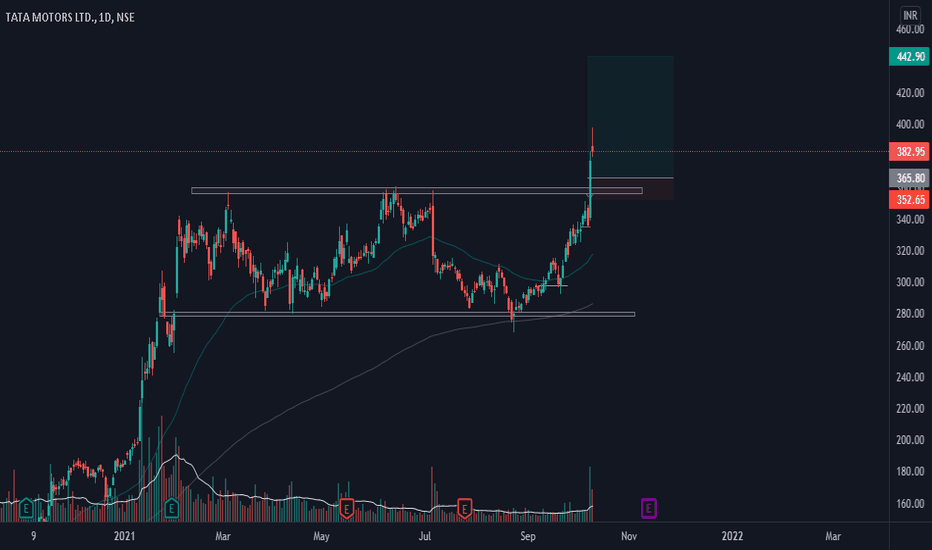Click the 382.95 current price label
Screen dimensions: 932x550
(909, 152)
